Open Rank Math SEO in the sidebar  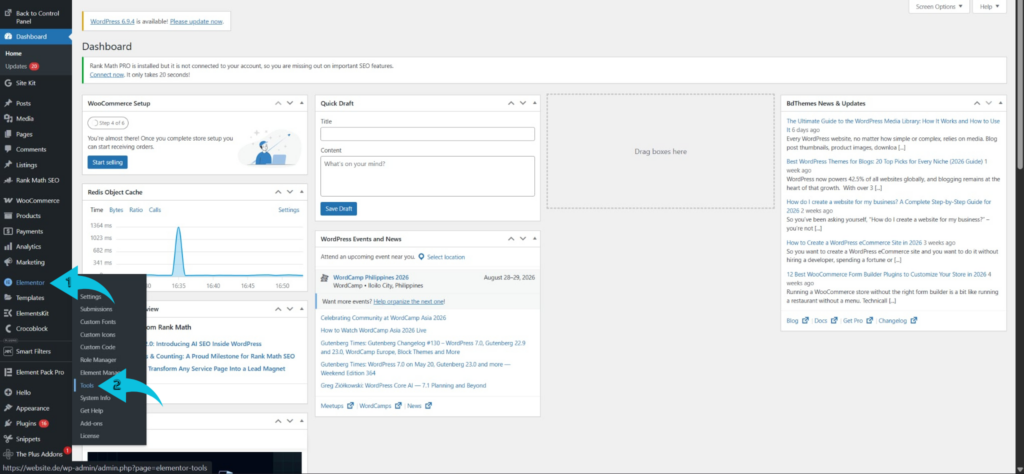(x=36, y=180)
